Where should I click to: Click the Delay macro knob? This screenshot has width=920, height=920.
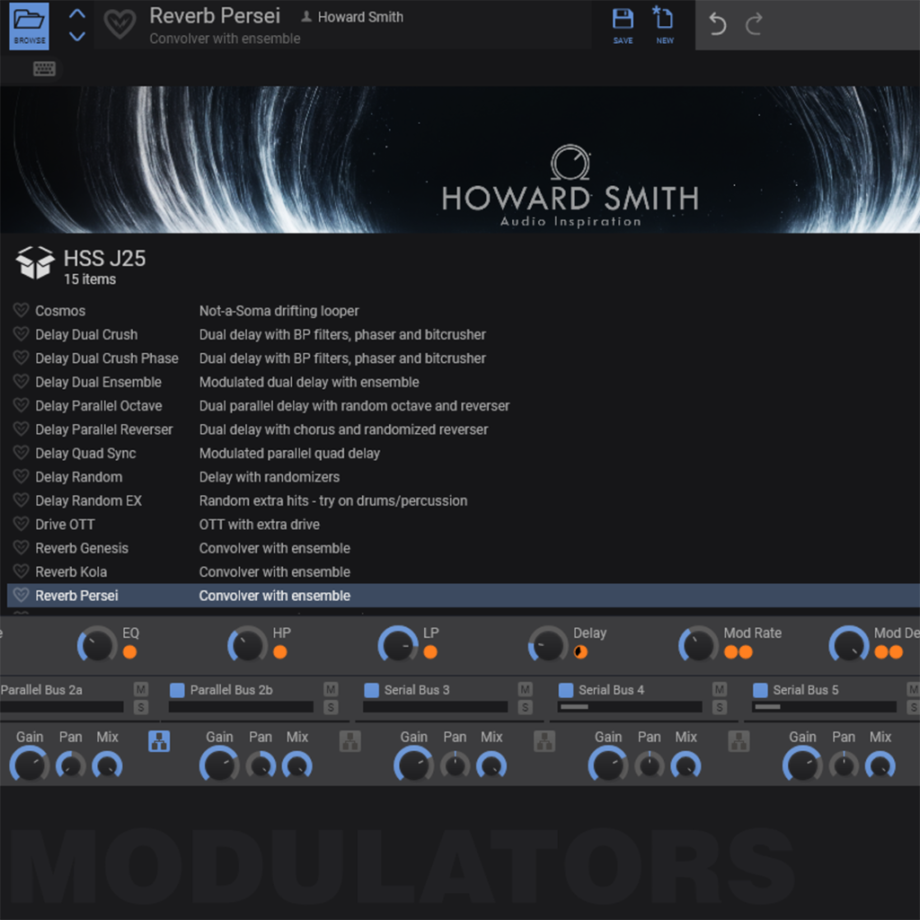548,644
